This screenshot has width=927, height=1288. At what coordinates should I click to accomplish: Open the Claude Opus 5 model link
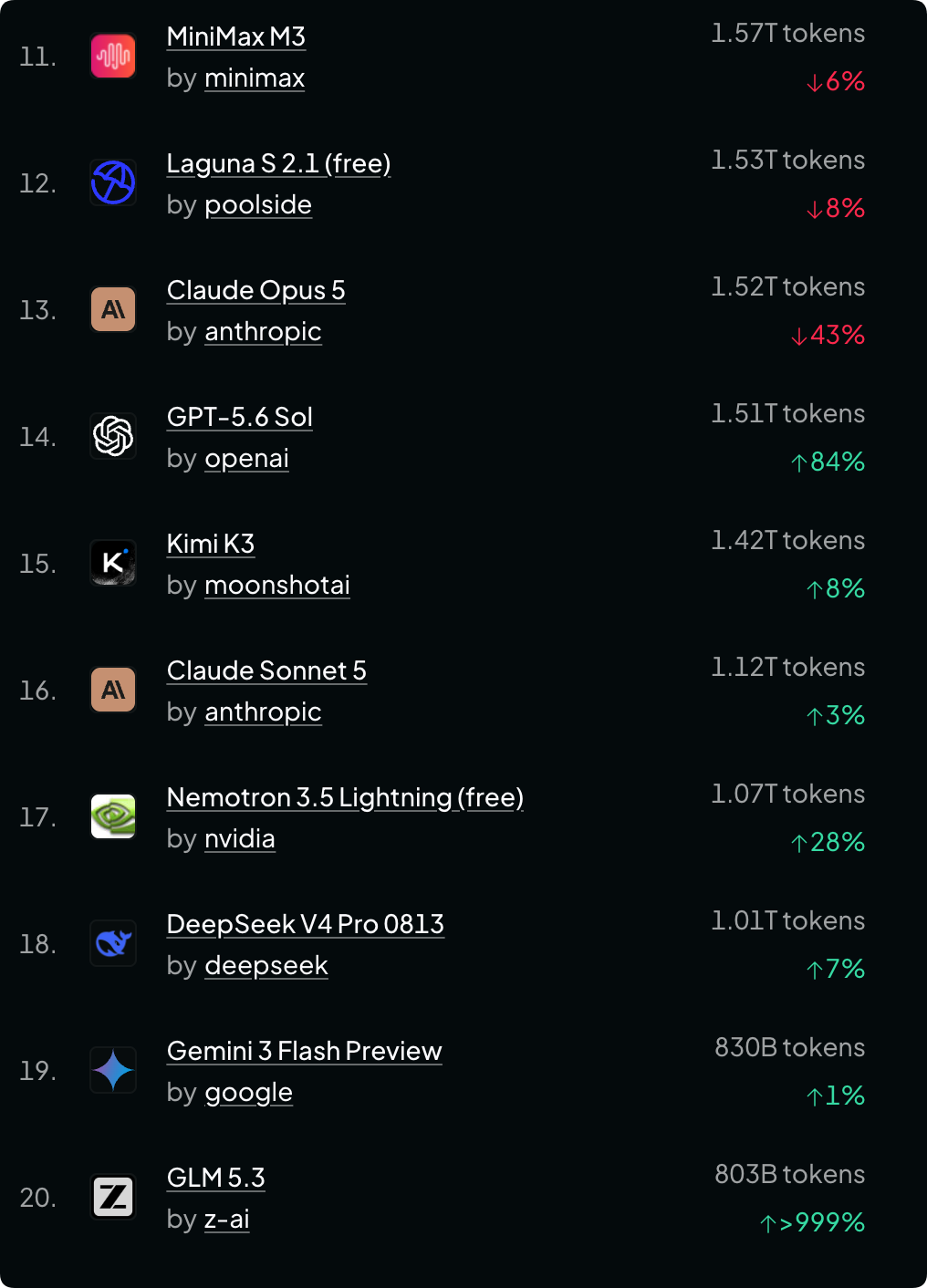click(x=256, y=290)
